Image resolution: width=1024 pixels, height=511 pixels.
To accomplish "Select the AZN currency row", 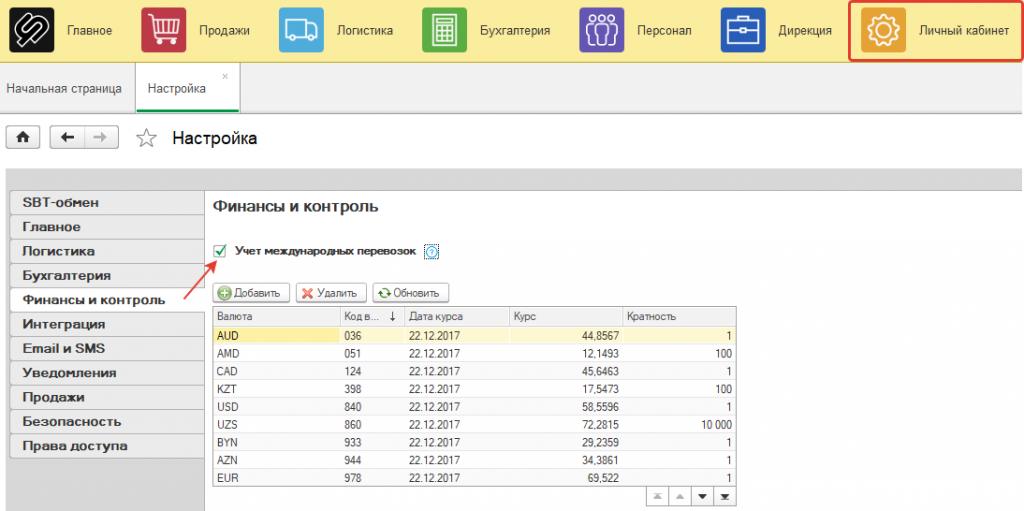I will click(475, 460).
